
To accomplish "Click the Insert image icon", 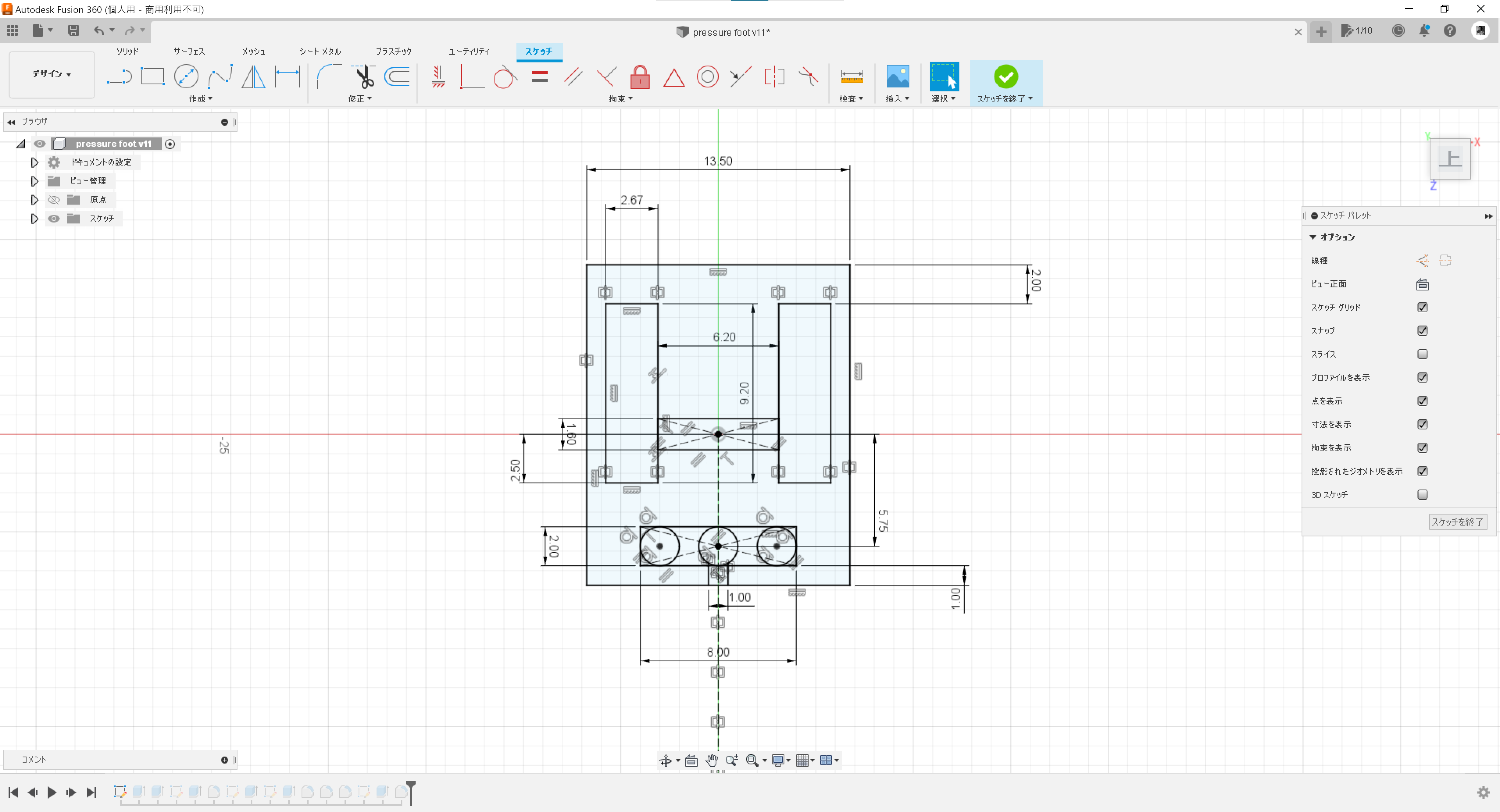I will pyautogui.click(x=897, y=76).
